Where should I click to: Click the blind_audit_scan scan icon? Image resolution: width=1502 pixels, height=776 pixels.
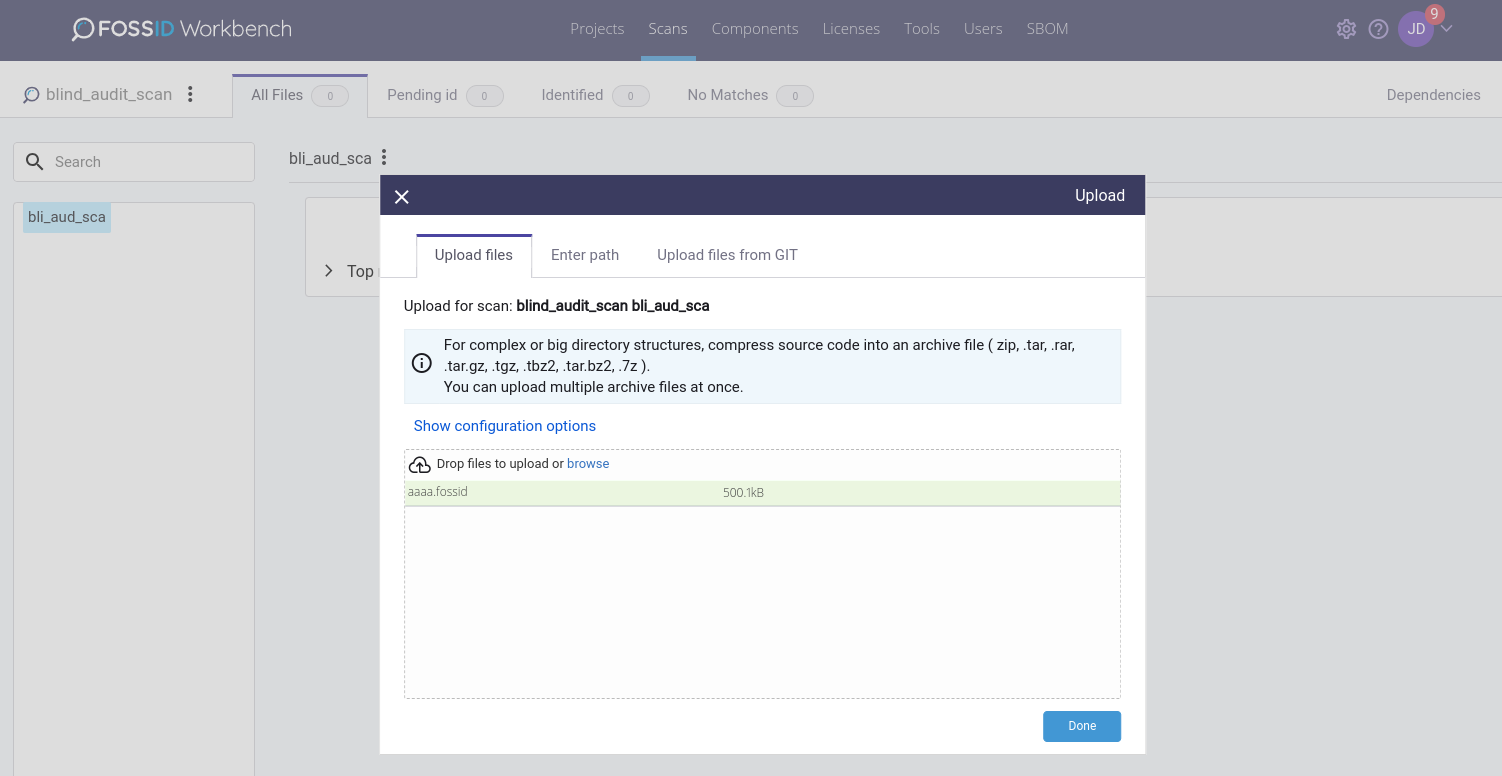[x=31, y=95]
